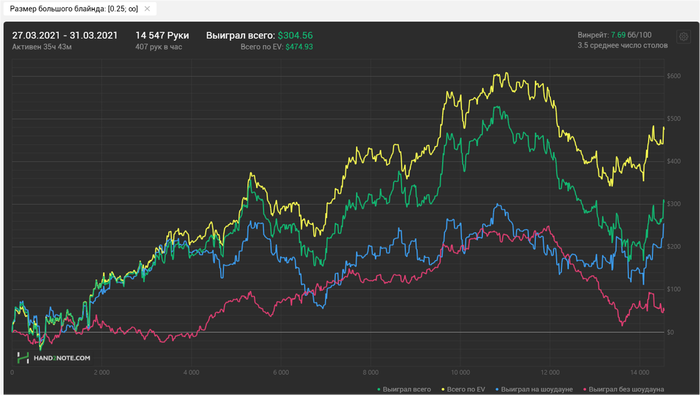The height and width of the screenshot is (395, 700).
Task: Click the 4 000 x-axis label
Action: [191, 372]
